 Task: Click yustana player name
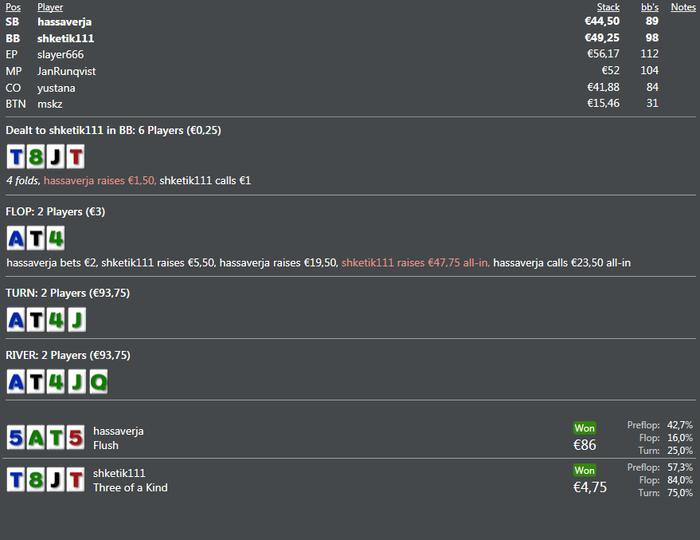click(x=56, y=88)
